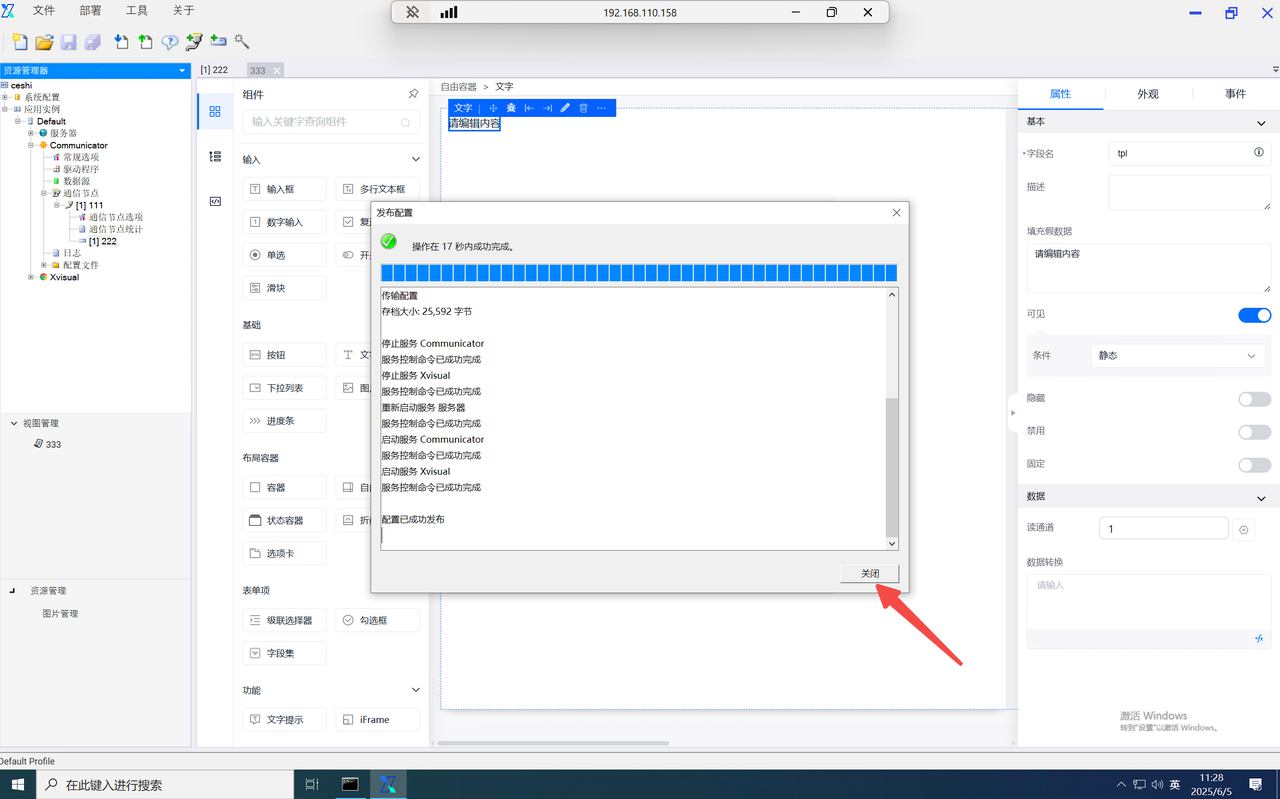Click the add device toolbar icon

[x=218, y=42]
